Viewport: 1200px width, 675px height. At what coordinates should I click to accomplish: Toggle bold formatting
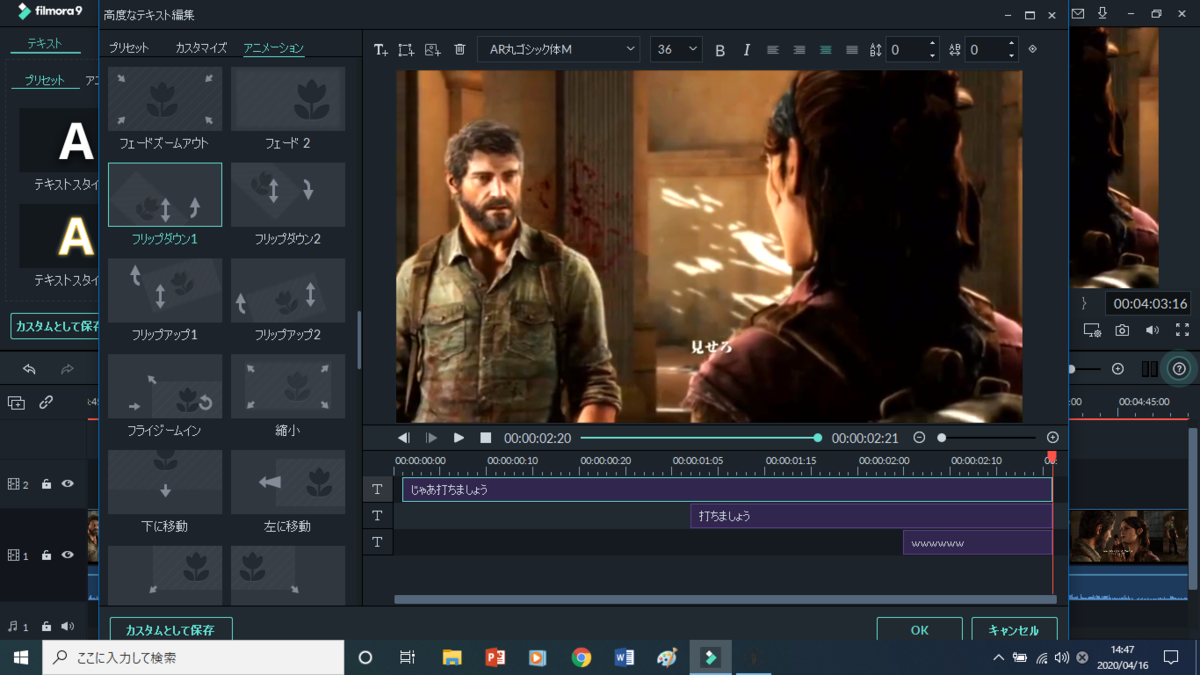[720, 50]
